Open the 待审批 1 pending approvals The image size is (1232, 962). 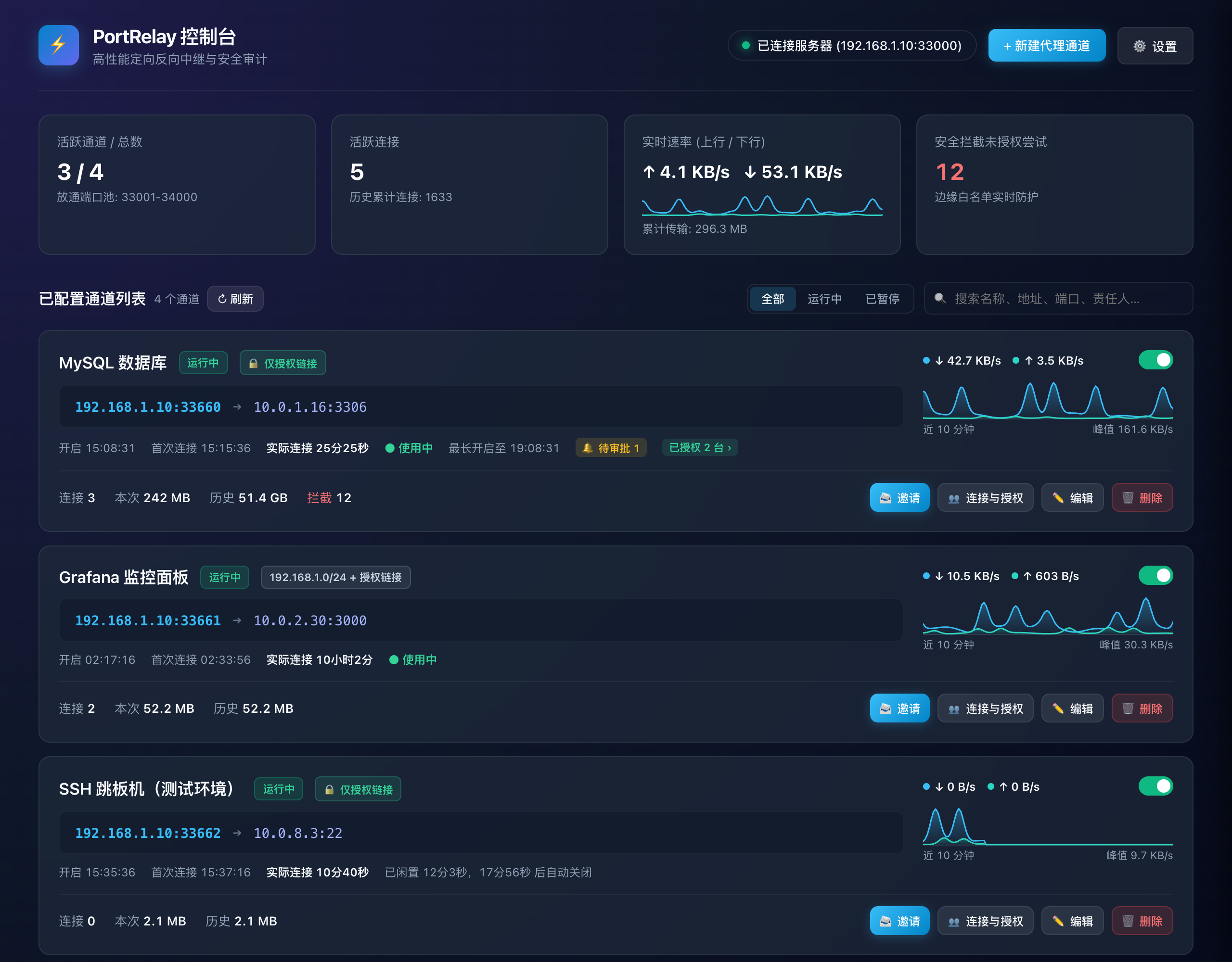[x=611, y=448]
